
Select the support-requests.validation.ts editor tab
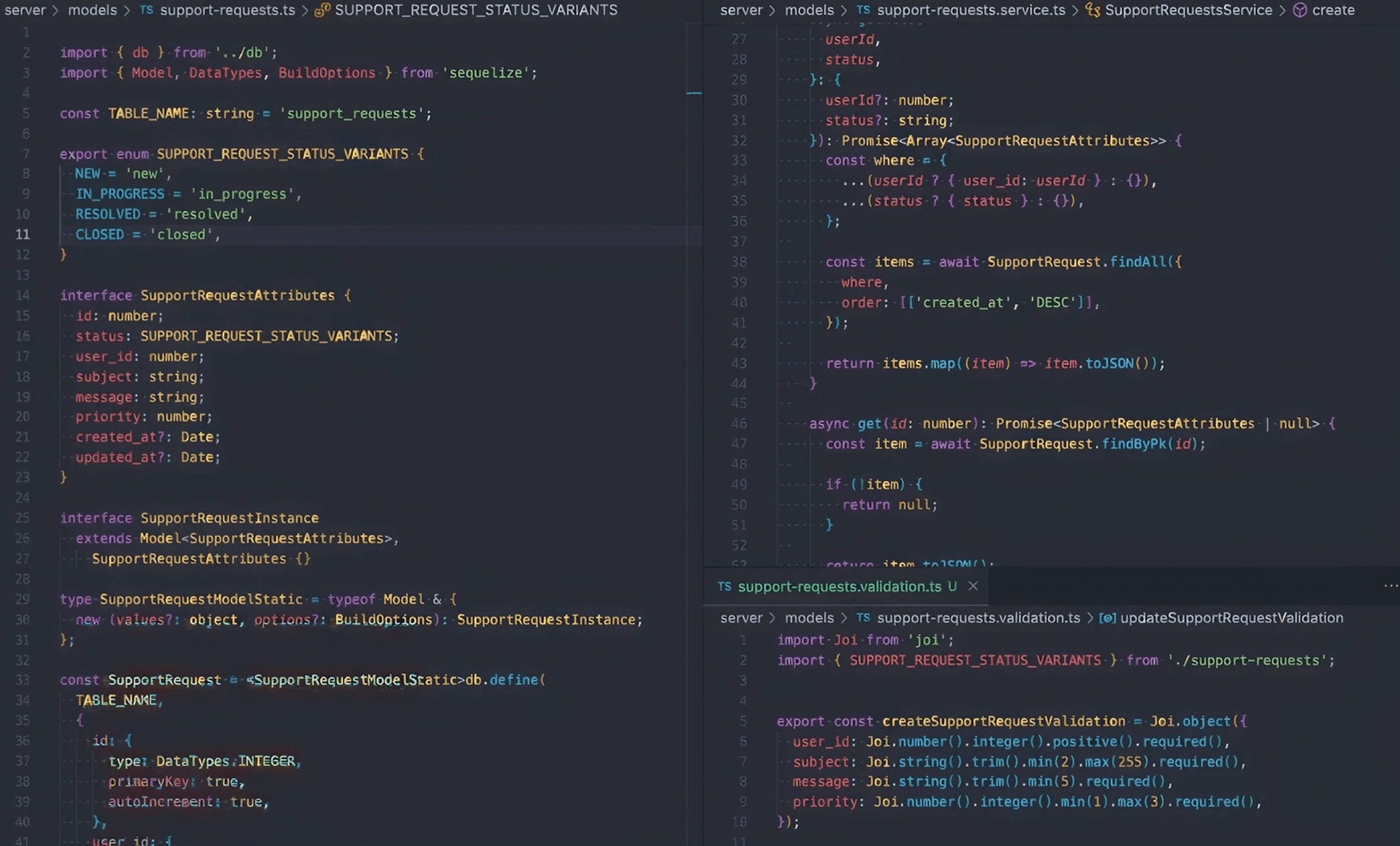846,586
